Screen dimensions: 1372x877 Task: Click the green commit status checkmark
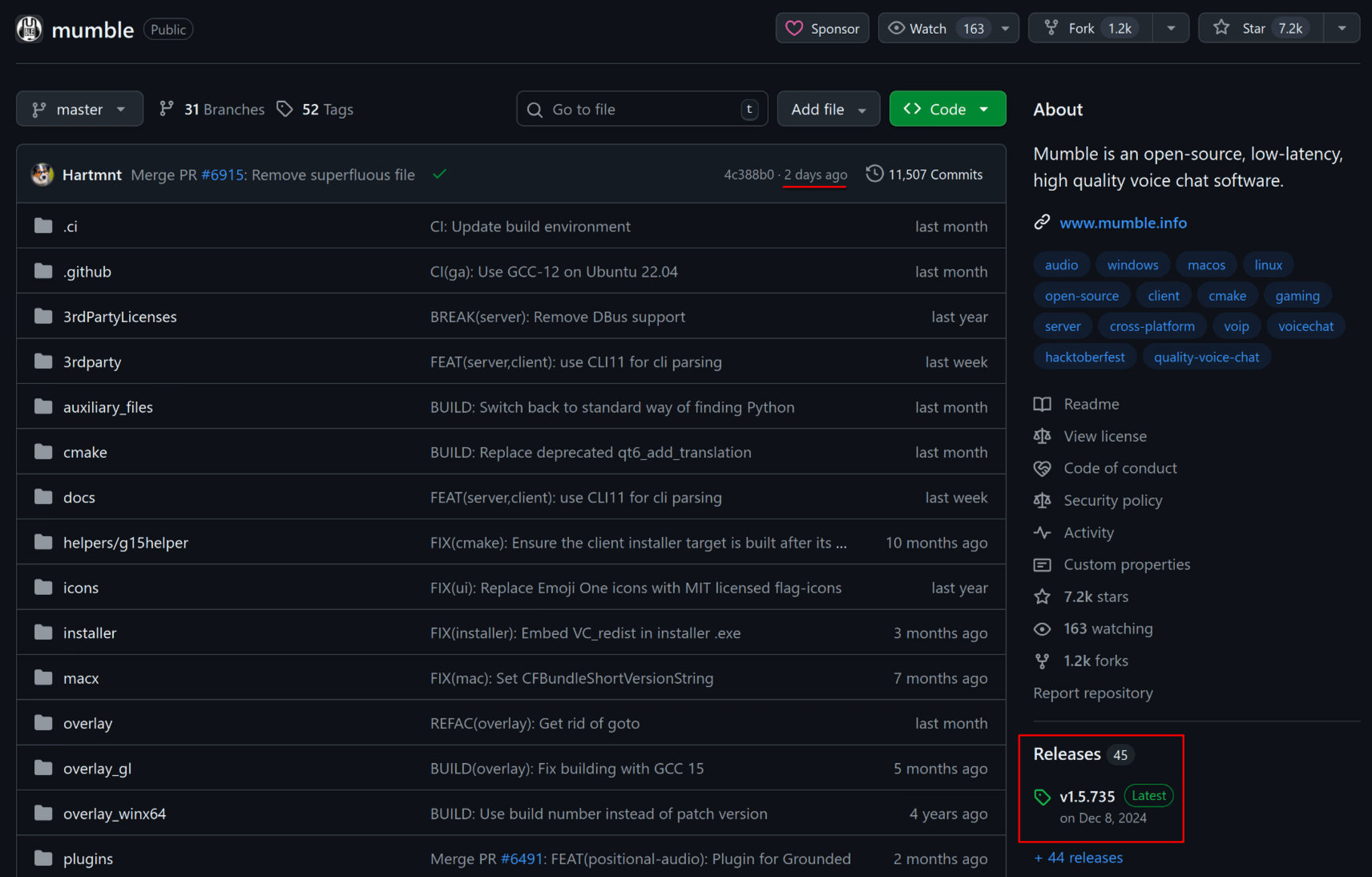tap(439, 174)
